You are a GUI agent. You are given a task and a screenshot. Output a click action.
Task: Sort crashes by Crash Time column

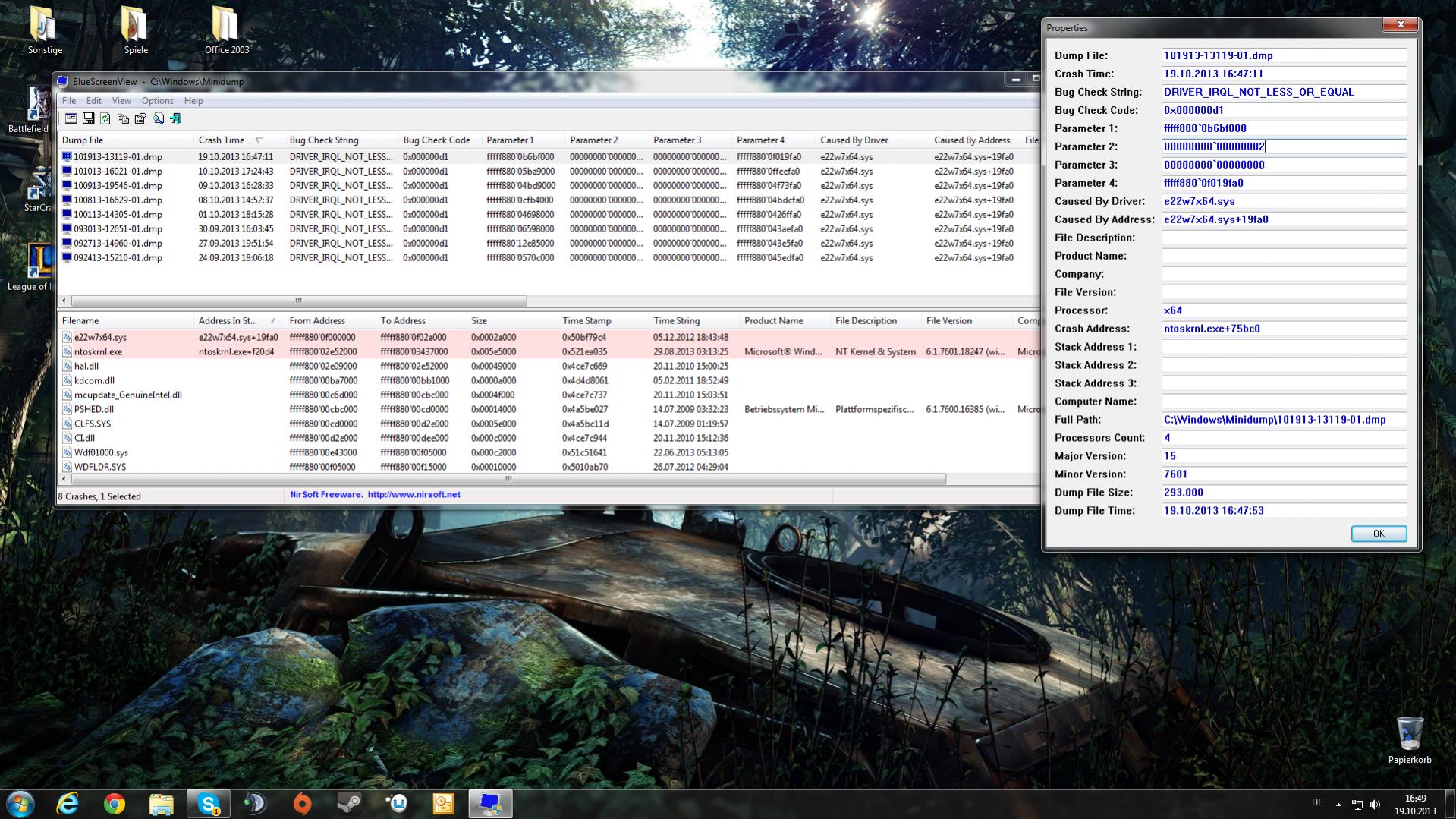click(238, 140)
